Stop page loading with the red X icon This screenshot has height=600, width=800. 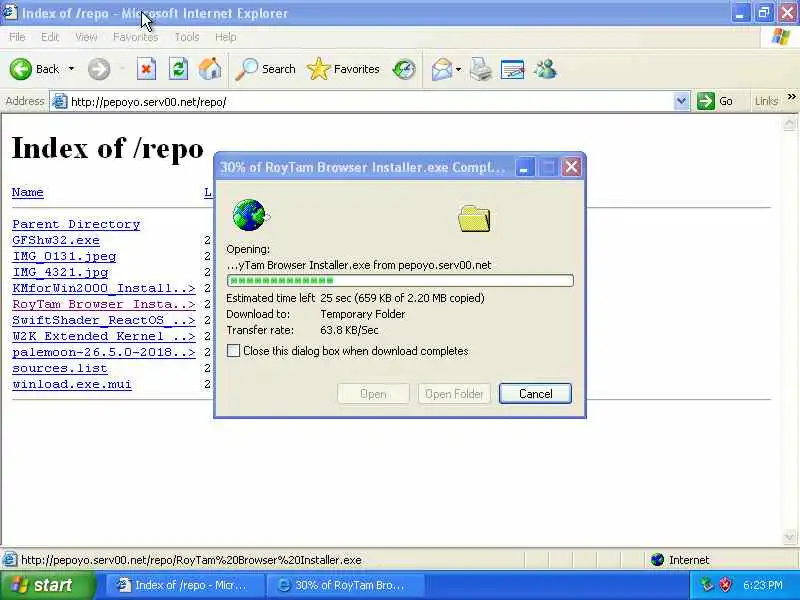click(x=146, y=69)
